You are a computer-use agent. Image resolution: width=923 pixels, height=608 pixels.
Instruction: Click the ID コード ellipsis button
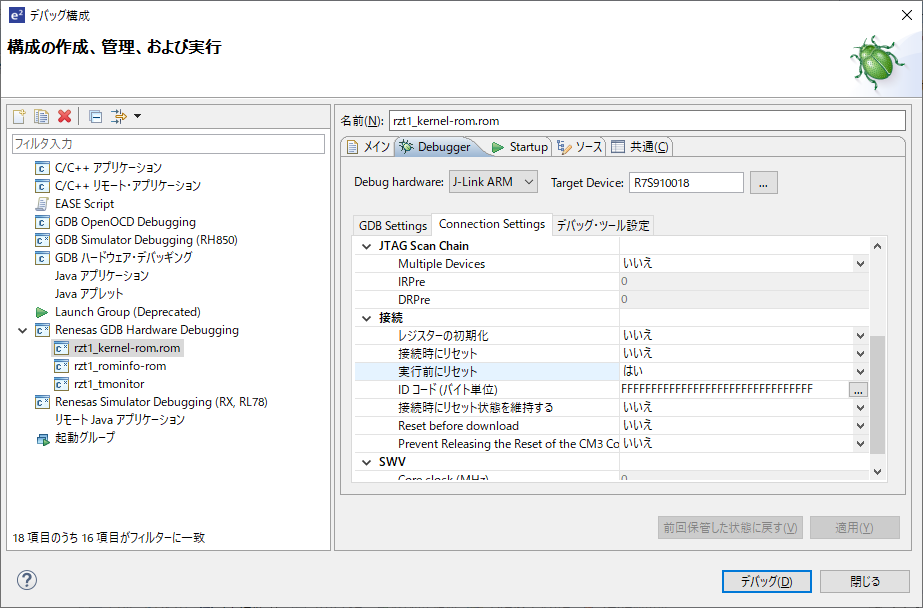(x=858, y=390)
